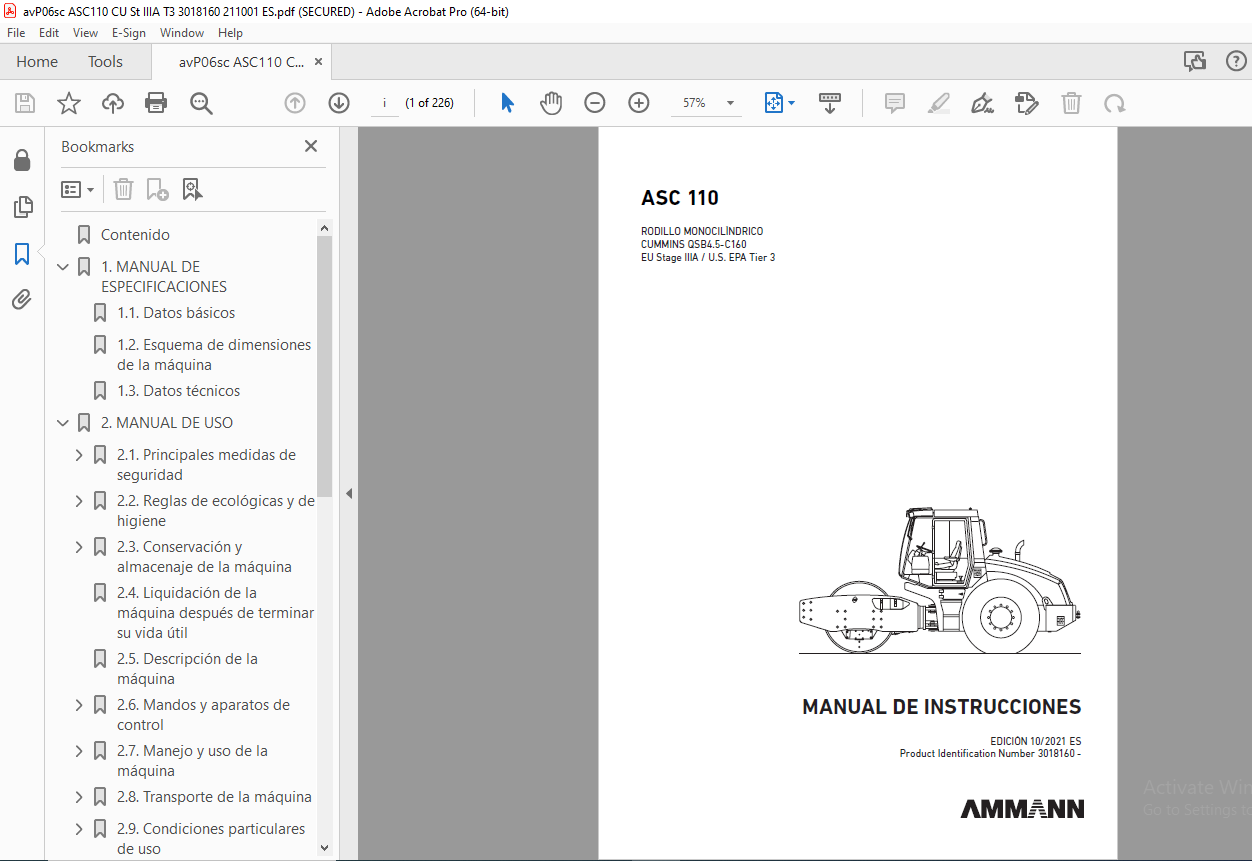Click the add new bookmark icon
The image size is (1252, 861).
(157, 189)
